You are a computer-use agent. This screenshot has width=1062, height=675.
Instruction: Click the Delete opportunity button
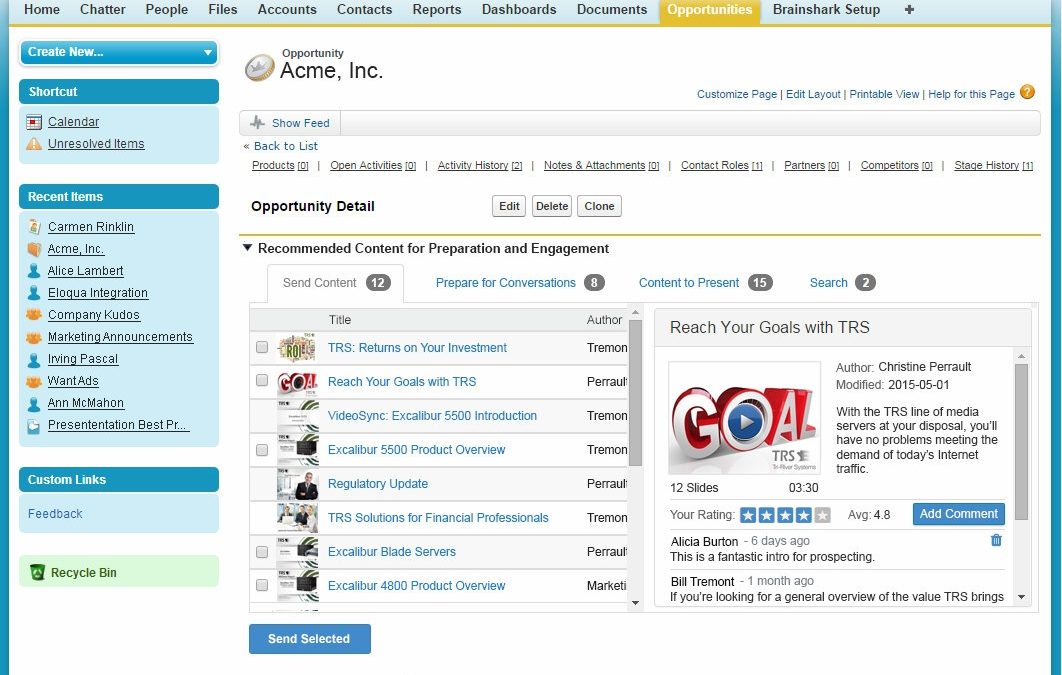[552, 206]
